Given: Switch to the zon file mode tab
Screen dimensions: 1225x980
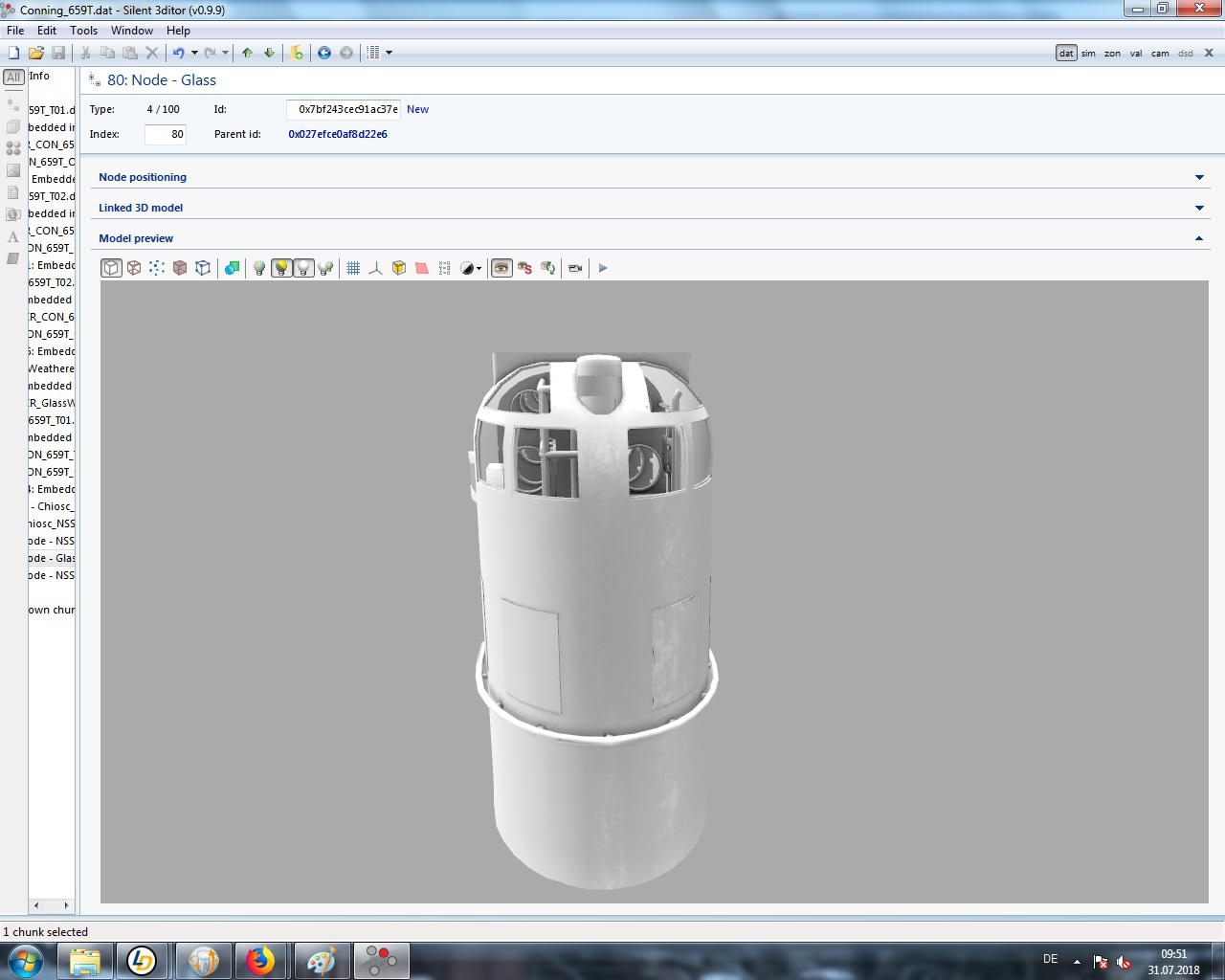Looking at the screenshot, I should [x=1112, y=54].
